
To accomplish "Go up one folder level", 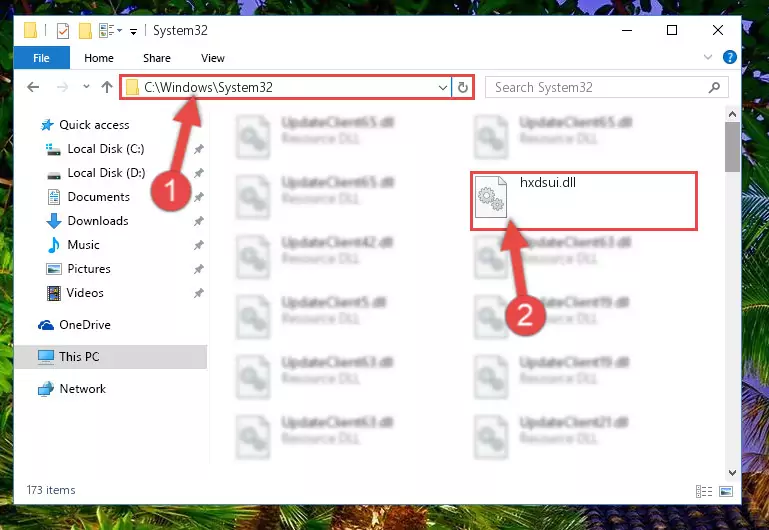I will 107,87.
